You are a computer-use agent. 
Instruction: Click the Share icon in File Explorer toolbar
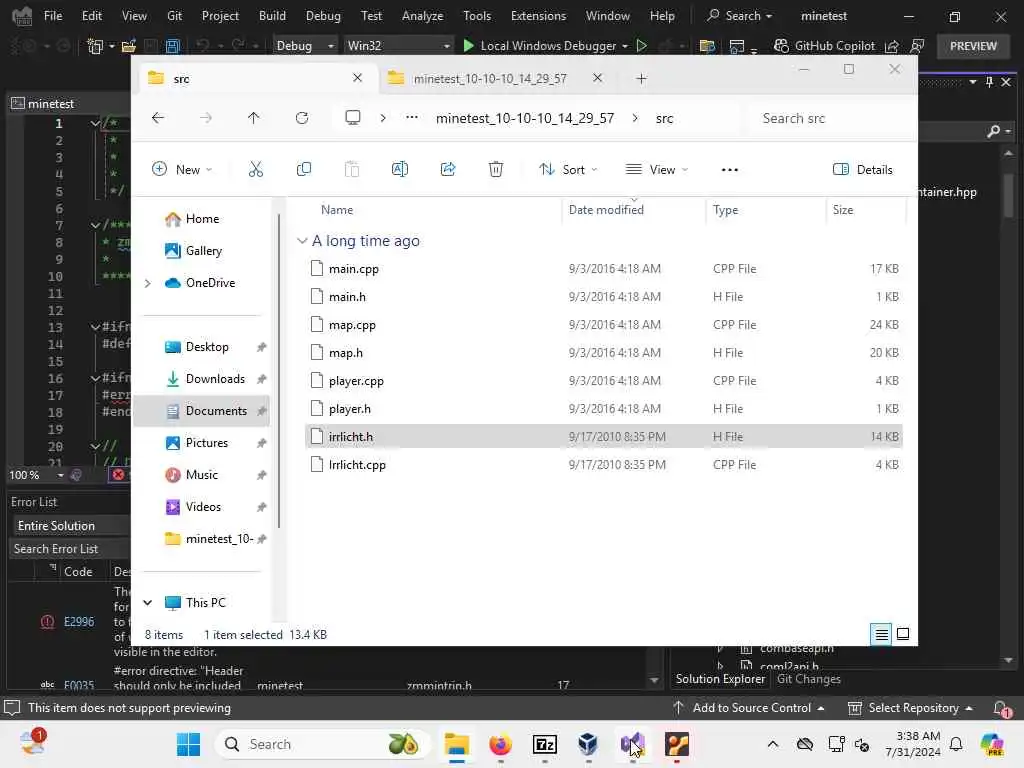[x=448, y=170]
